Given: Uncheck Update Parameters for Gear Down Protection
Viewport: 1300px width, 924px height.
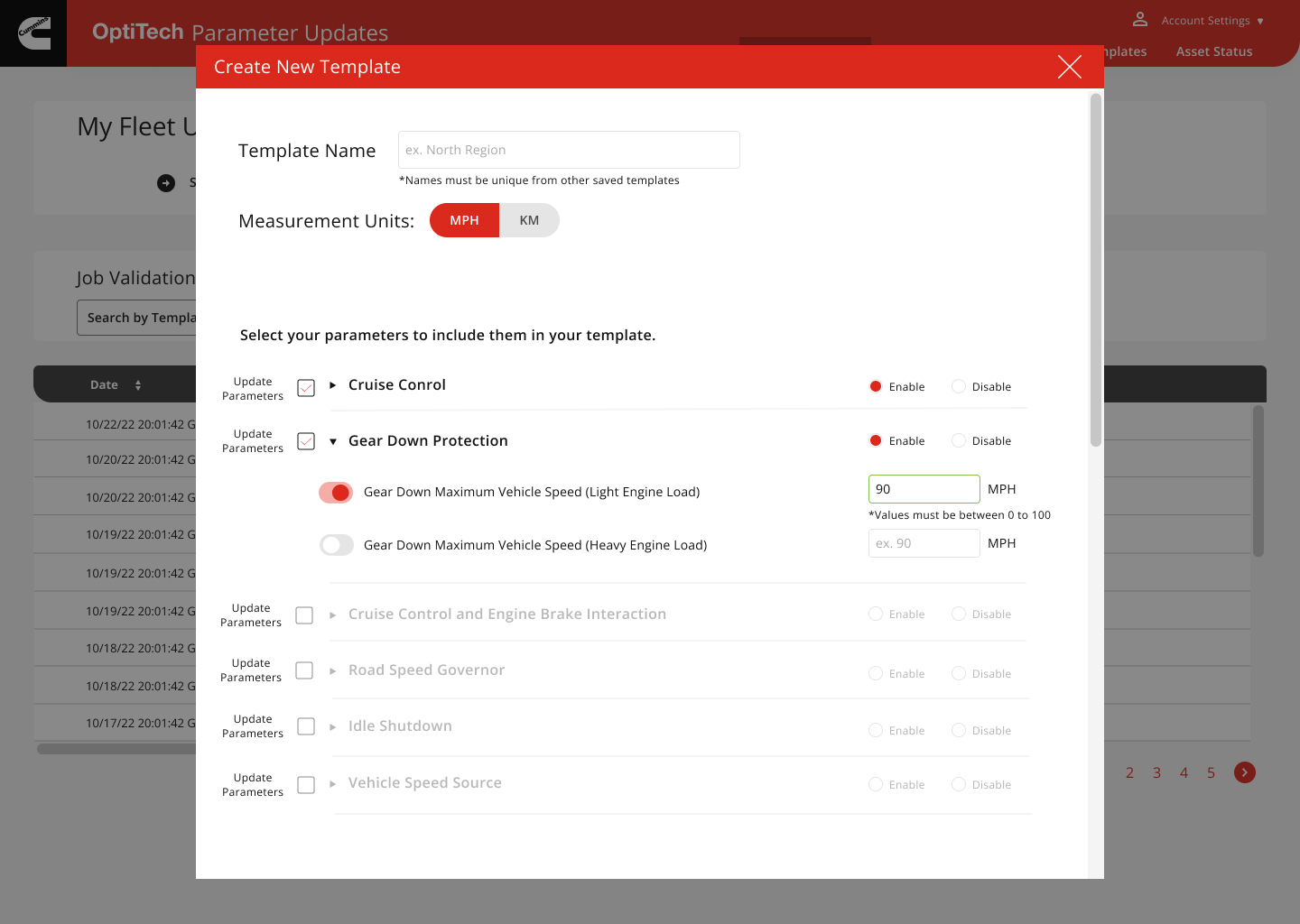Looking at the screenshot, I should tap(306, 441).
